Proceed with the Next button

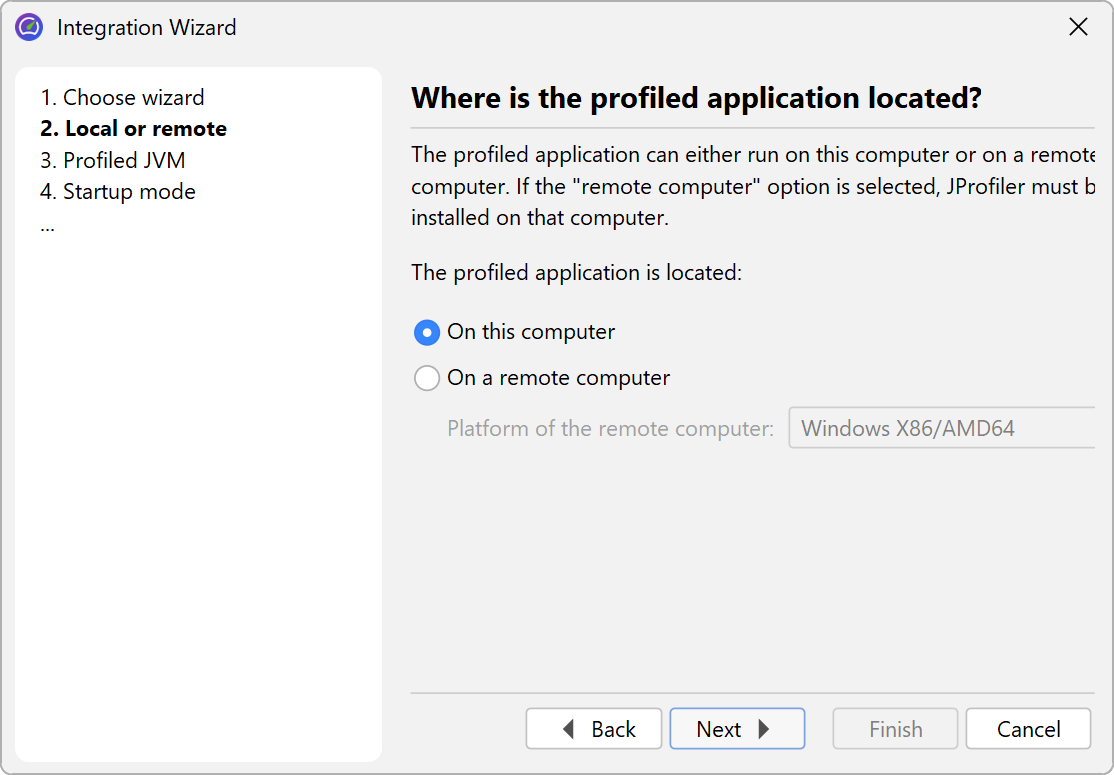pos(737,730)
